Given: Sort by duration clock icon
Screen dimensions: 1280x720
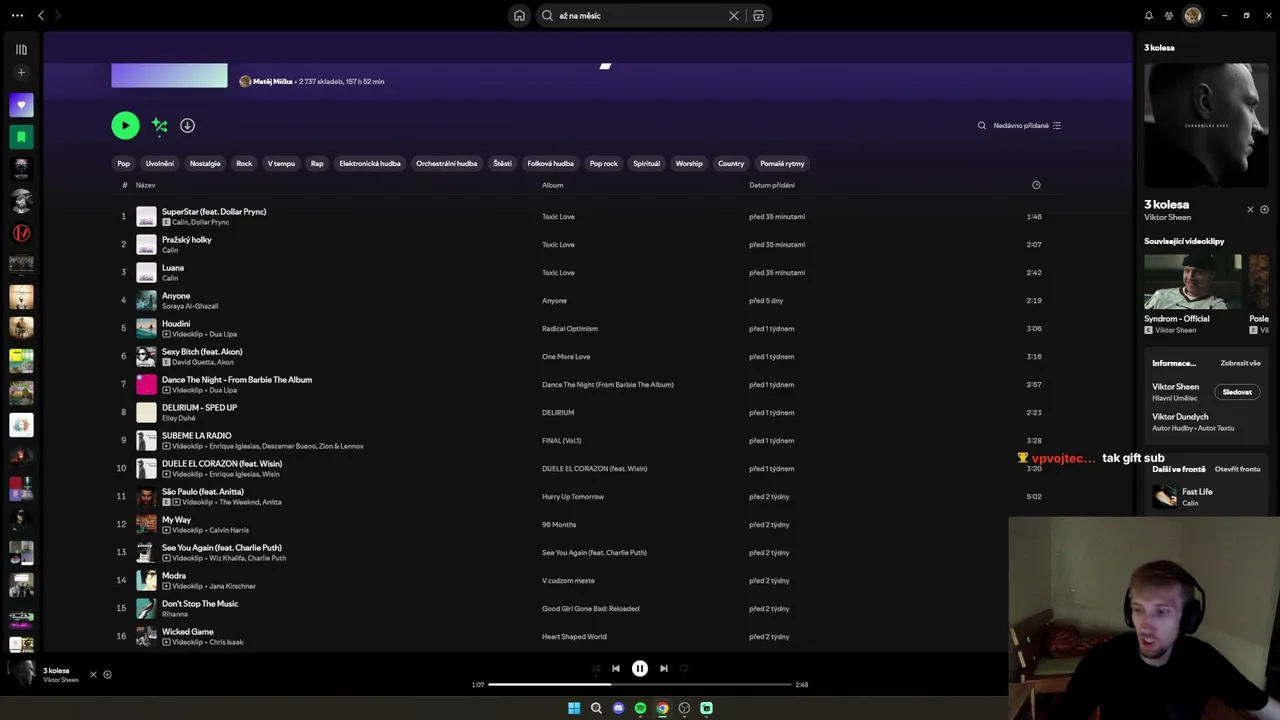Looking at the screenshot, I should [x=1036, y=185].
